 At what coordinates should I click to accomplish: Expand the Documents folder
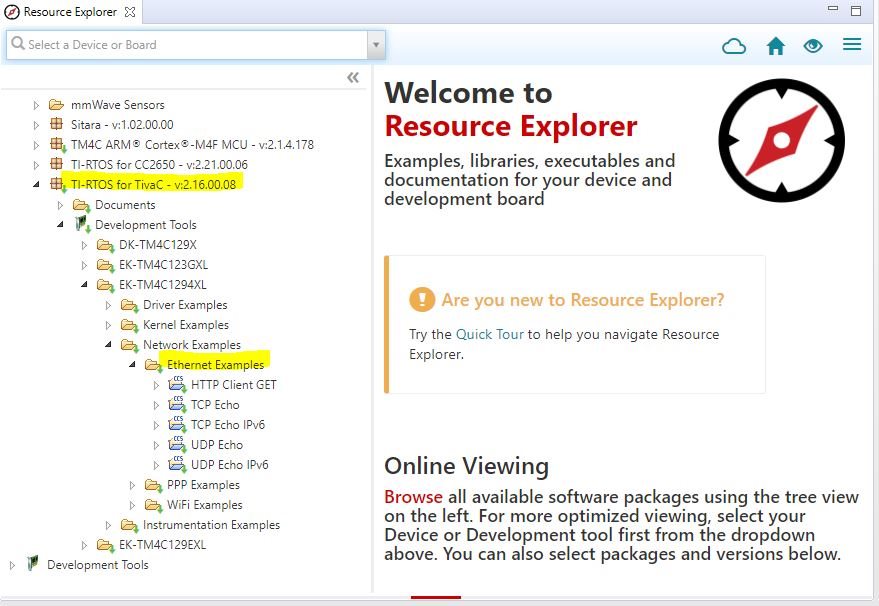60,205
